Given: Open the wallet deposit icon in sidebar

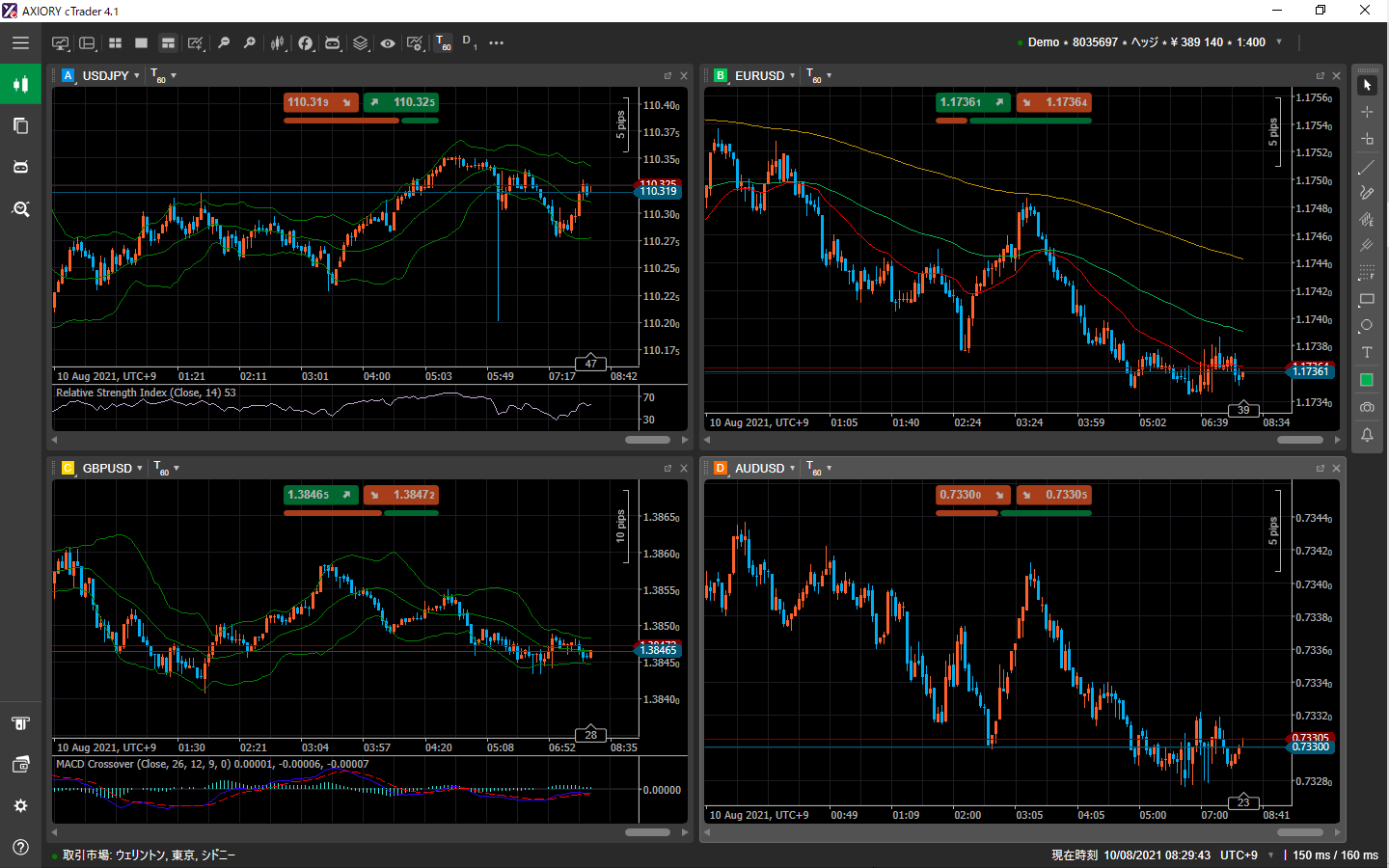Looking at the screenshot, I should pyautogui.click(x=20, y=765).
